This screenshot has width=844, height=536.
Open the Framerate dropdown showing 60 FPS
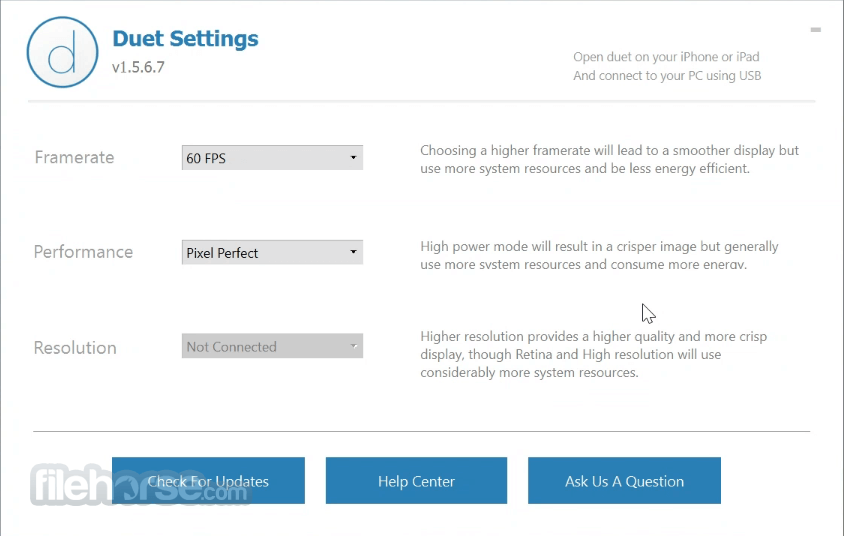pyautogui.click(x=272, y=158)
